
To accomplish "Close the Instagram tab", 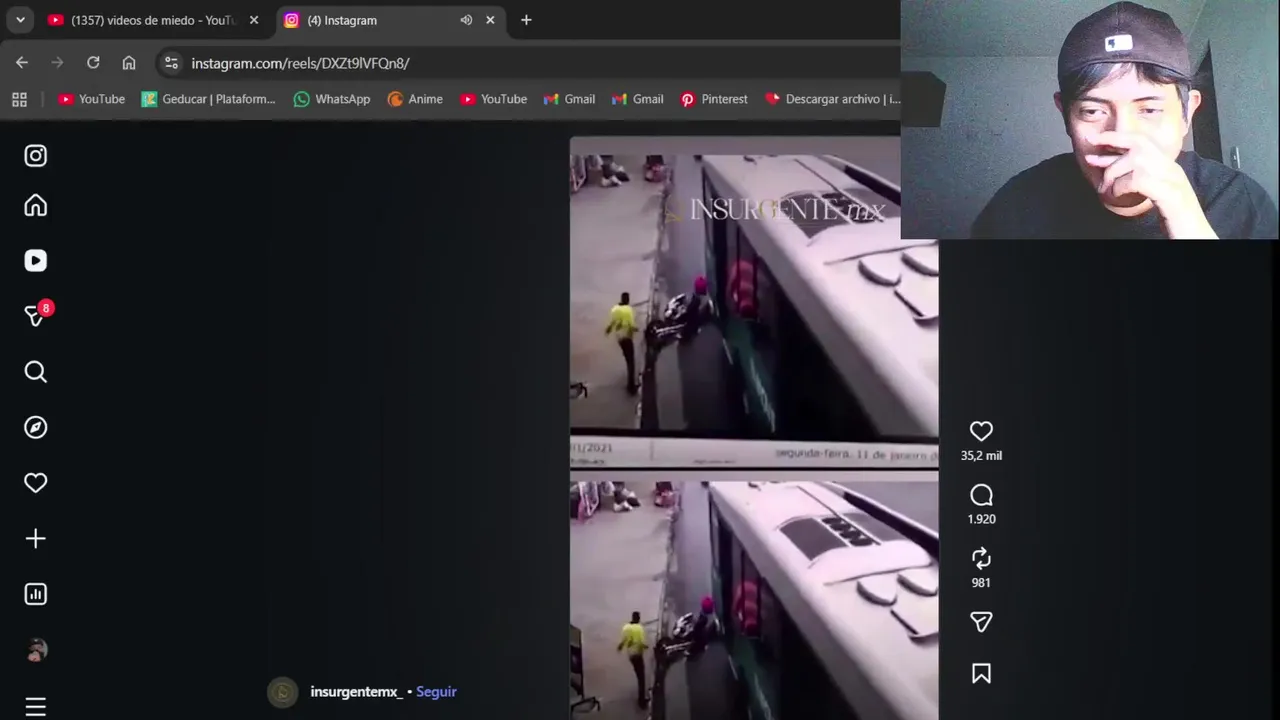I will click(x=490, y=20).
